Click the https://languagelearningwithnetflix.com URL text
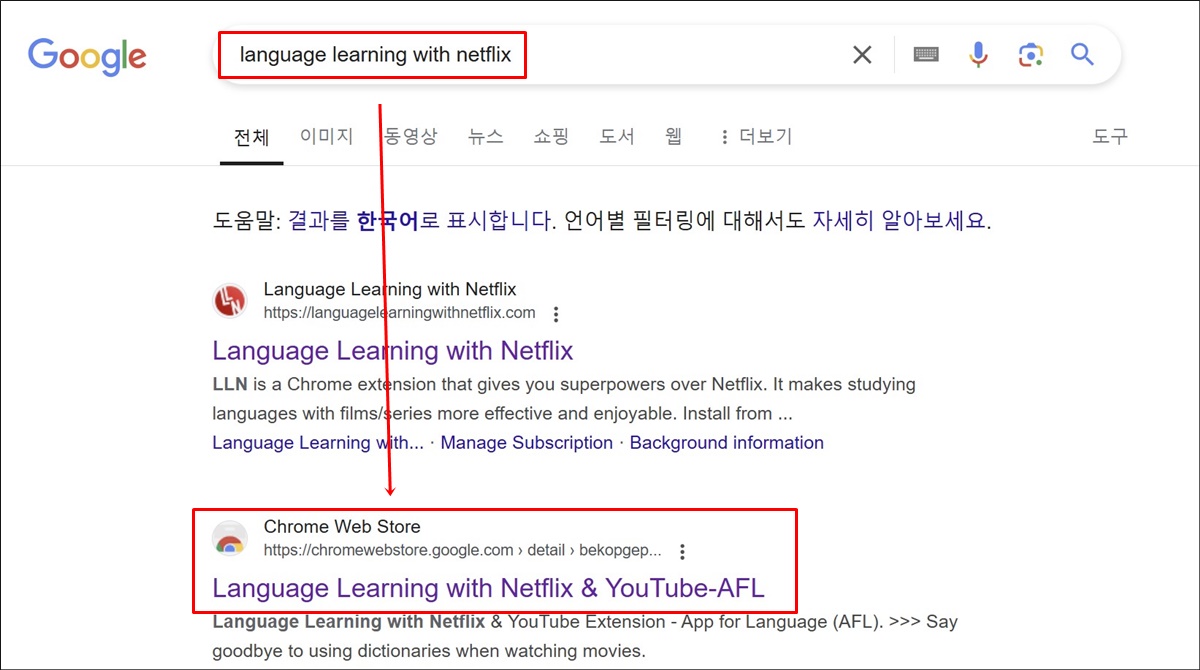Screen dimensions: 1200x670 (400, 313)
